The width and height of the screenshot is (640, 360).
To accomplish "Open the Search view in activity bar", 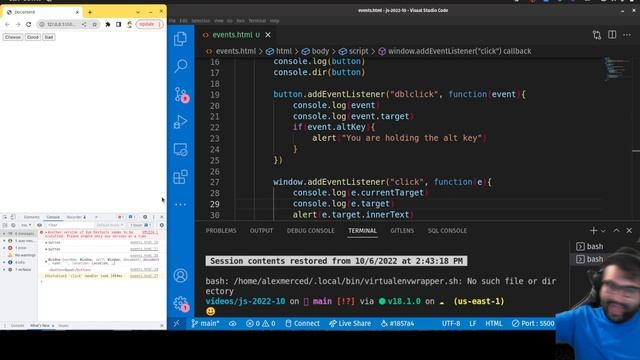I will tap(180, 66).
